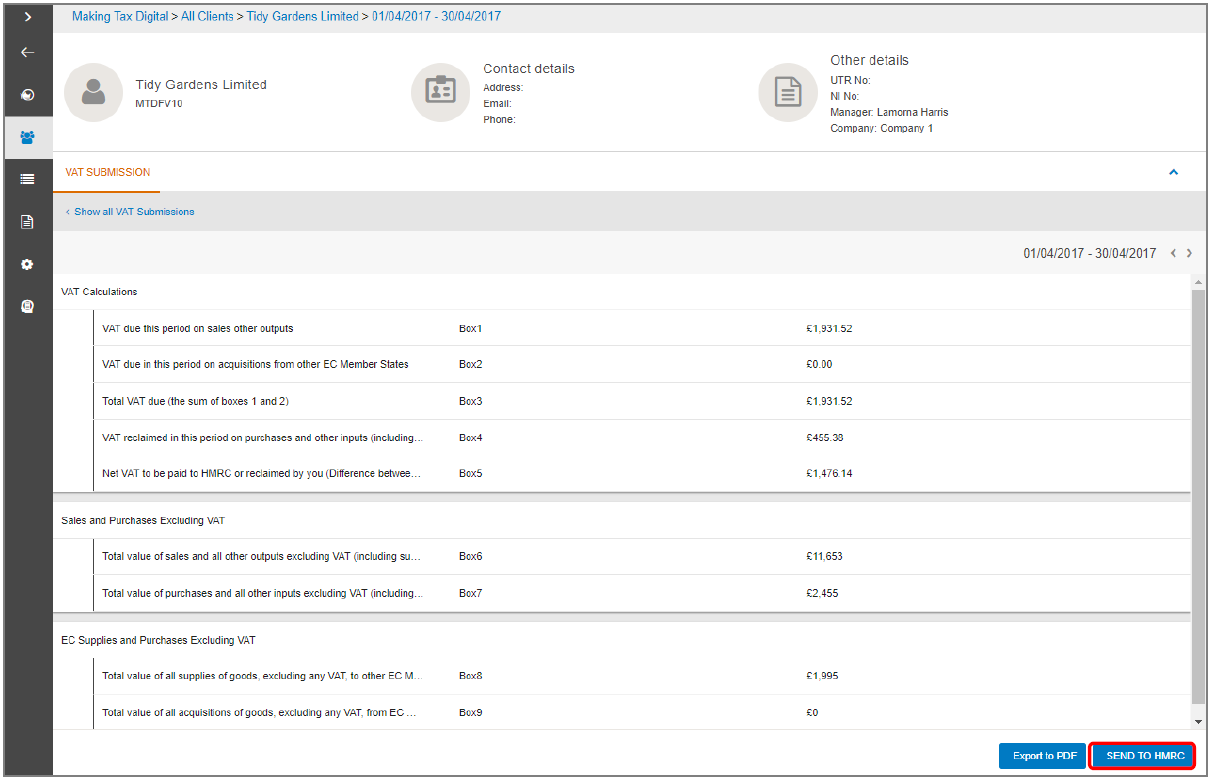1213x779 pixels.
Task: Select the Box7 value £2,455
Action: click(822, 593)
